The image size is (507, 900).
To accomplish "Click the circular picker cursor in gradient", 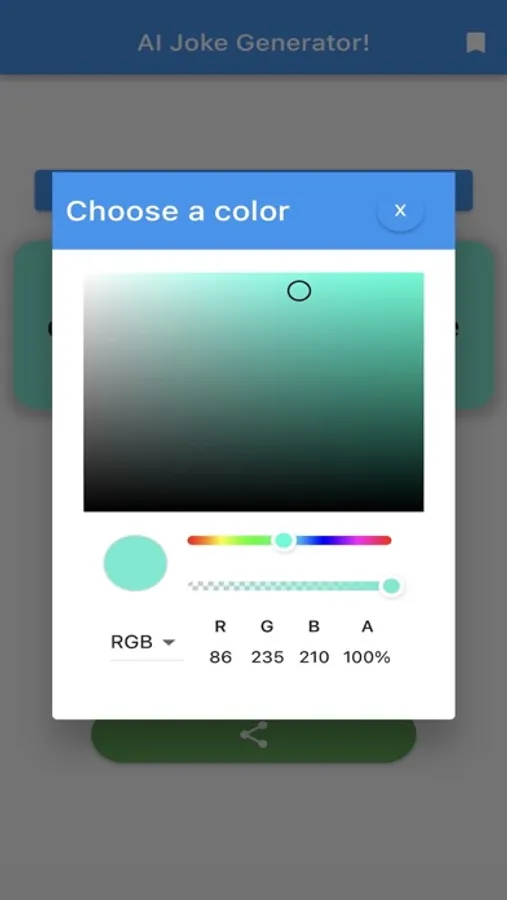I will tap(299, 292).
